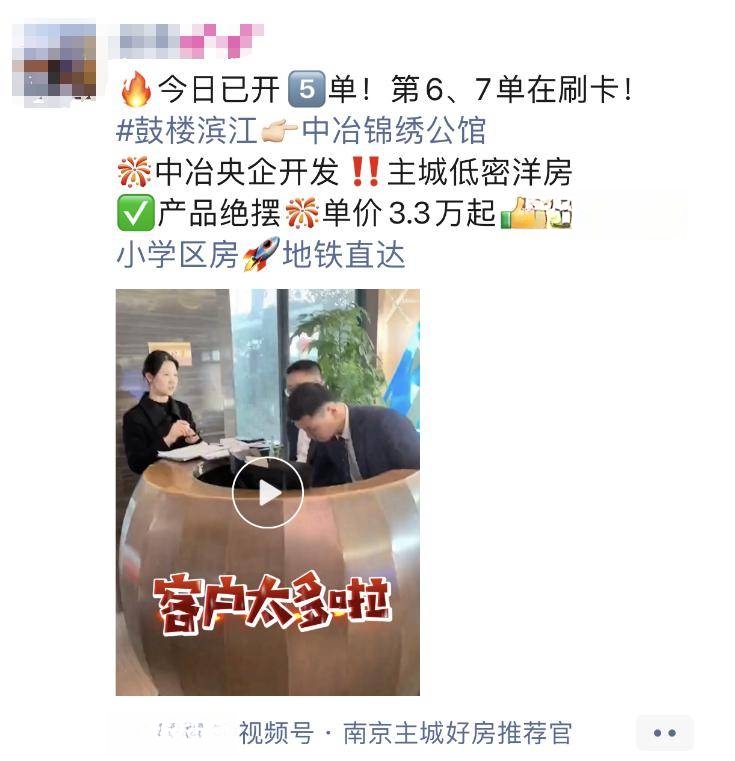Viewport: 735px width, 761px height.
Task: Click the firework emoji before 单价
Action: tap(302, 213)
